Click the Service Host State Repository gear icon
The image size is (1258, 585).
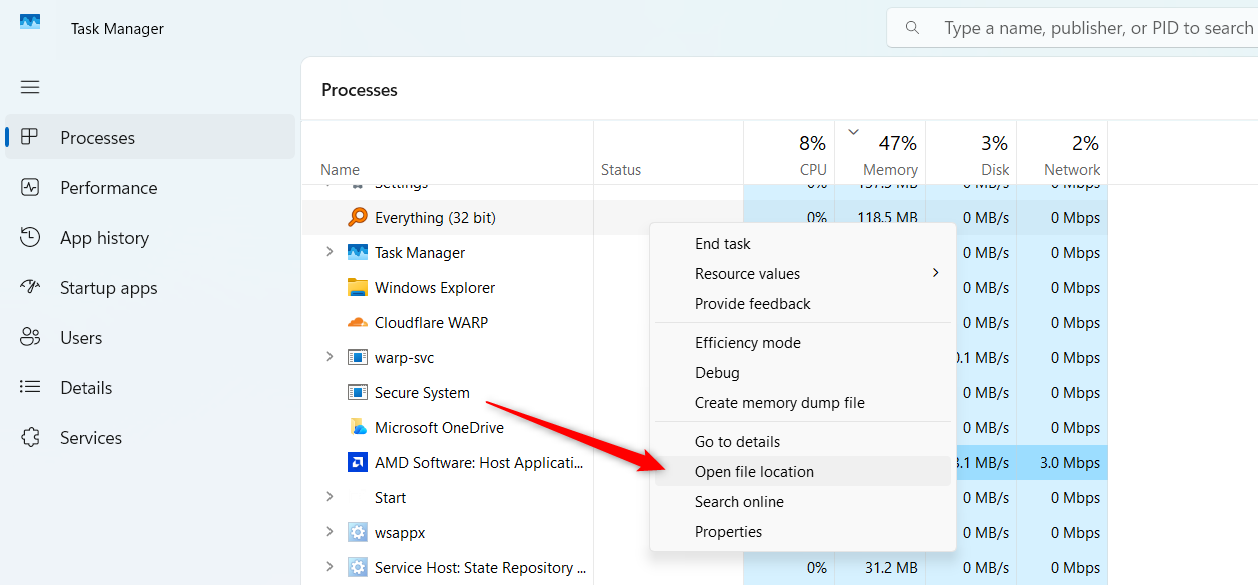(x=358, y=567)
